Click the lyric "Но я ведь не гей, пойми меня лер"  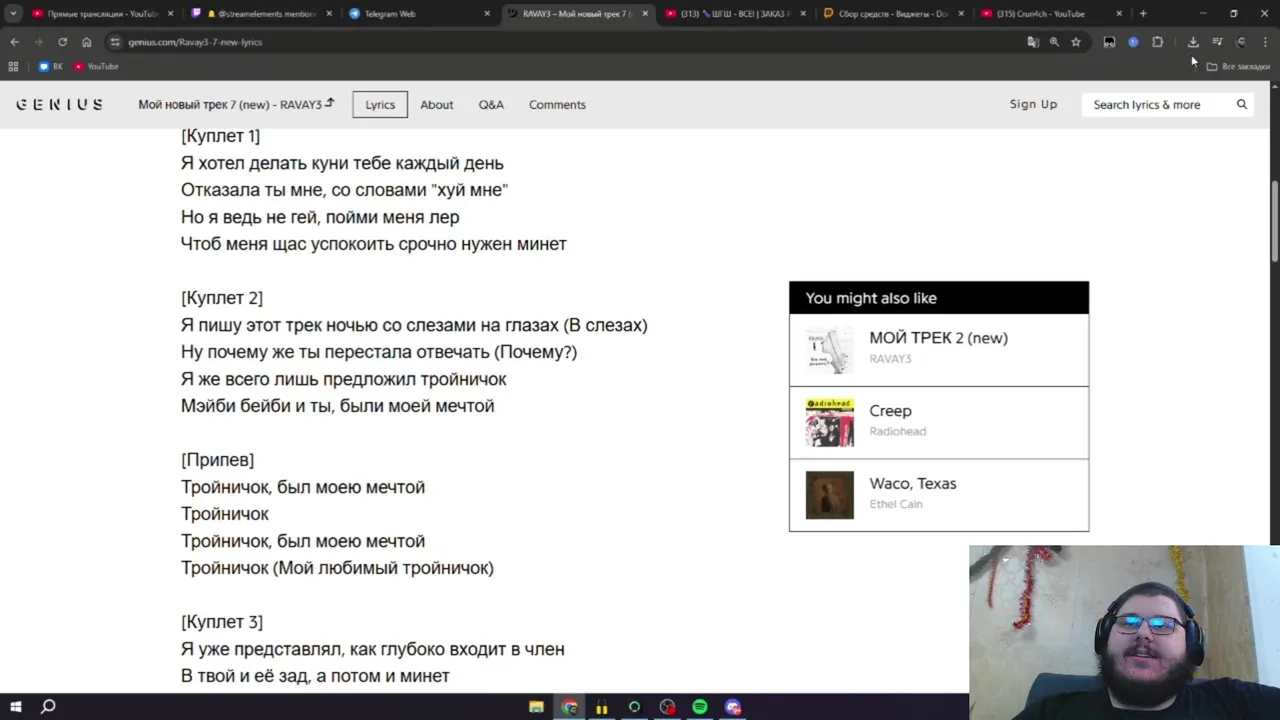320,217
